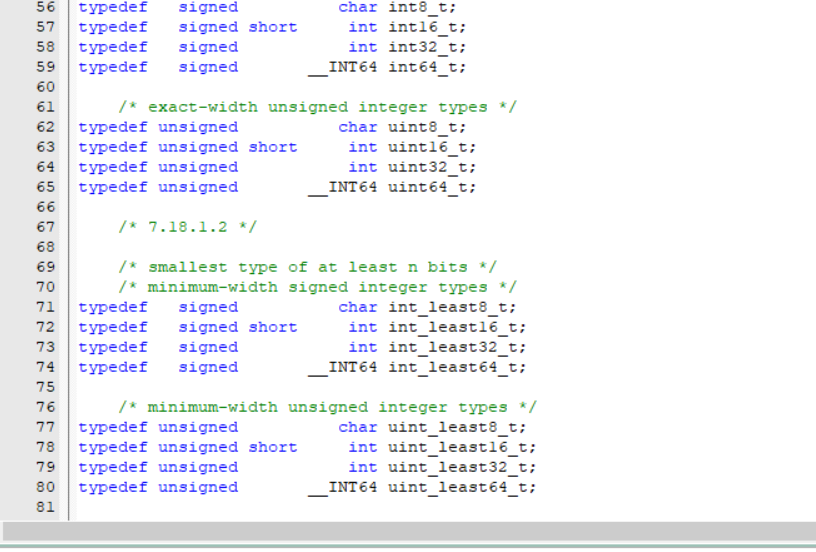
Task: Click line number 56 in the gutter
Action: 46,7
